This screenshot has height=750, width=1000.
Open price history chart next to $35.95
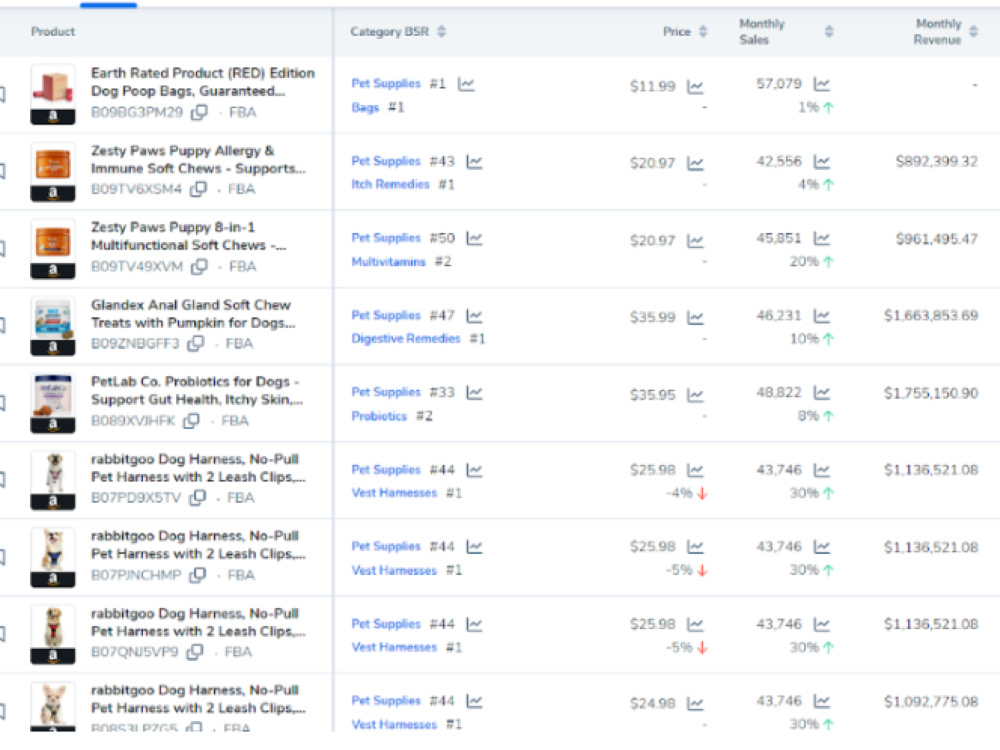[695, 395]
